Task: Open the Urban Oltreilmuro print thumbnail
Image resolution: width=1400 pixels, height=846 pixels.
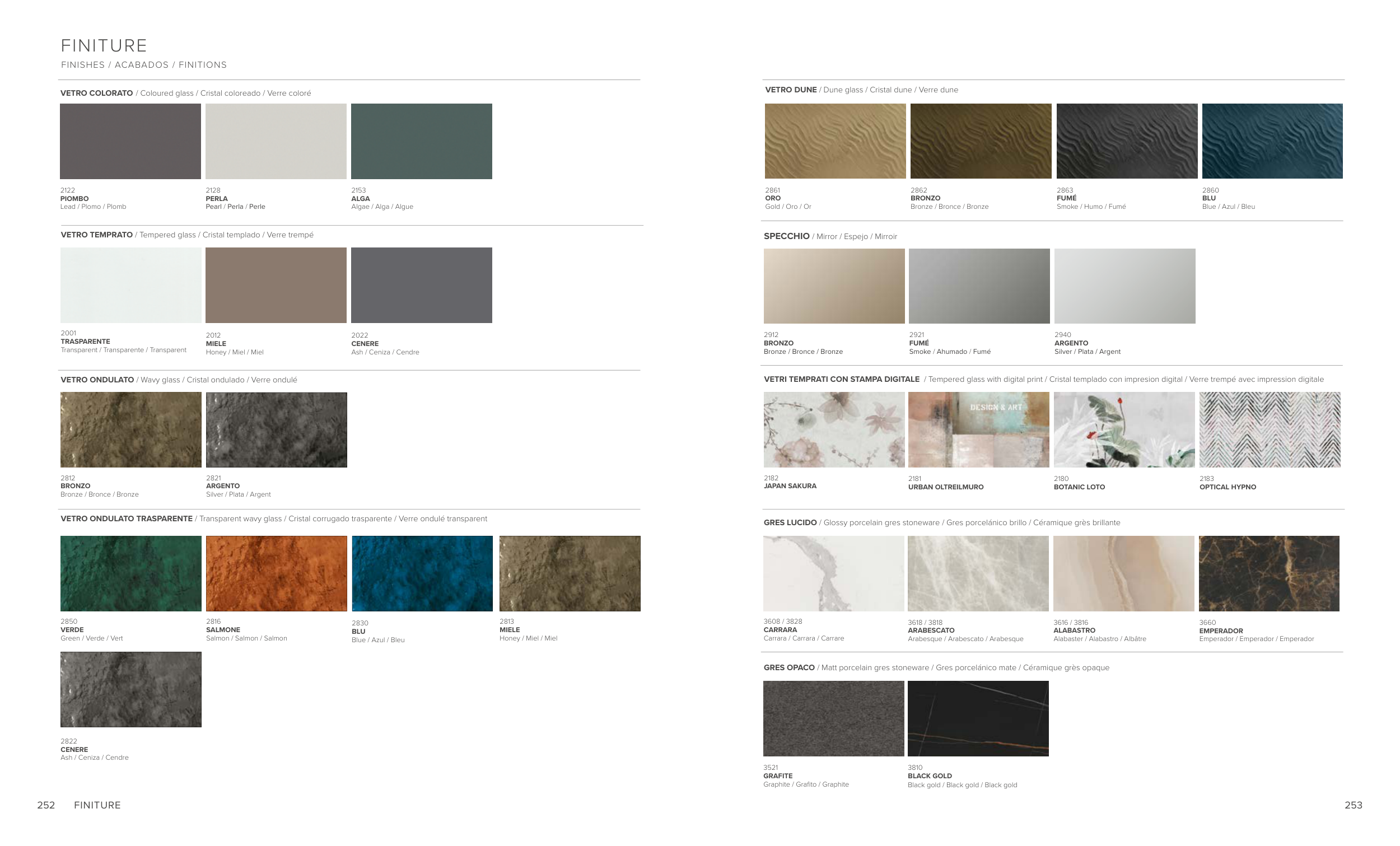Action: [x=978, y=429]
